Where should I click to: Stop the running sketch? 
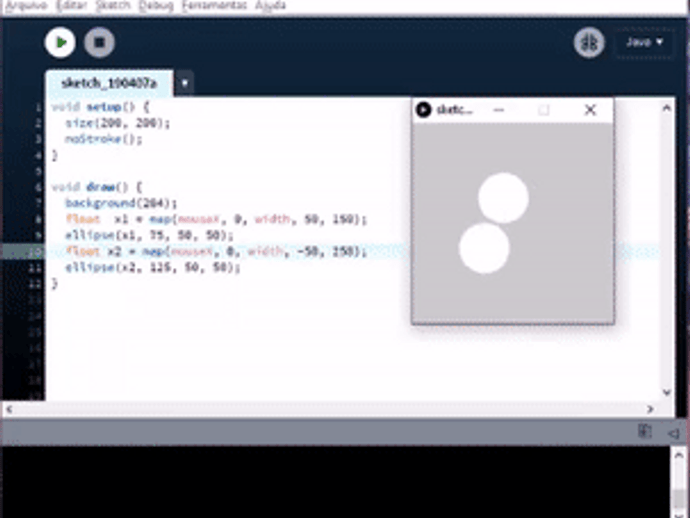coord(99,42)
